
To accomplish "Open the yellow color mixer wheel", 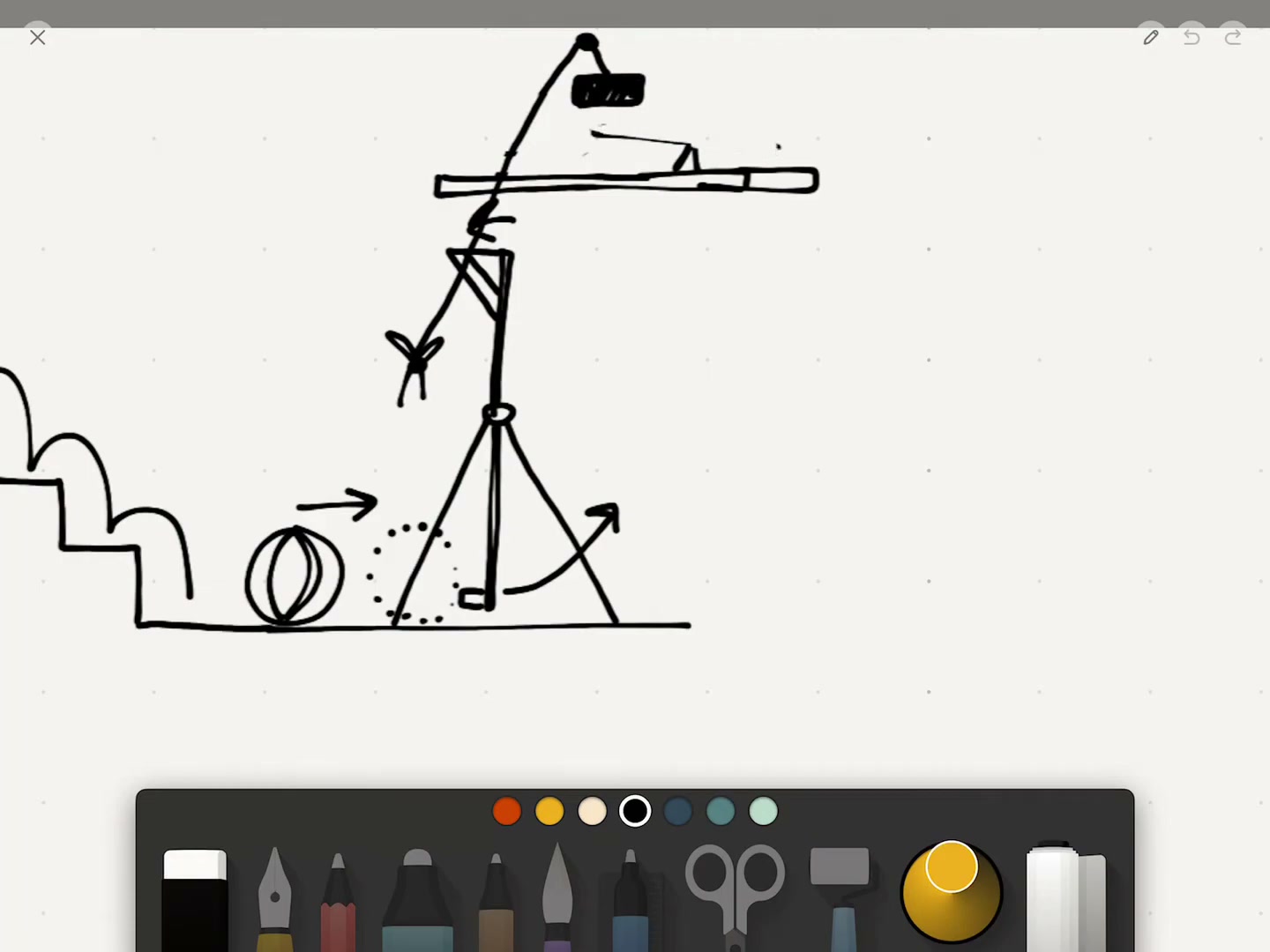I will click(x=952, y=891).
